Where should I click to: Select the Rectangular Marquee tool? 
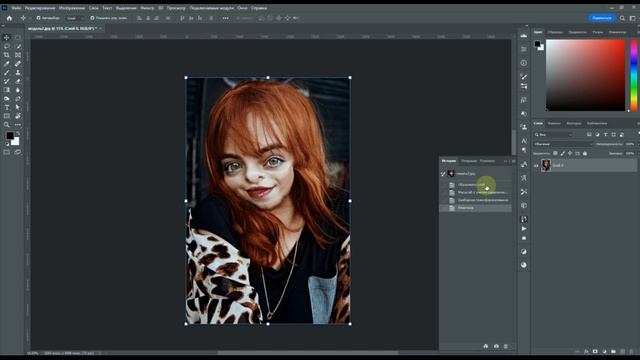[x=18, y=38]
